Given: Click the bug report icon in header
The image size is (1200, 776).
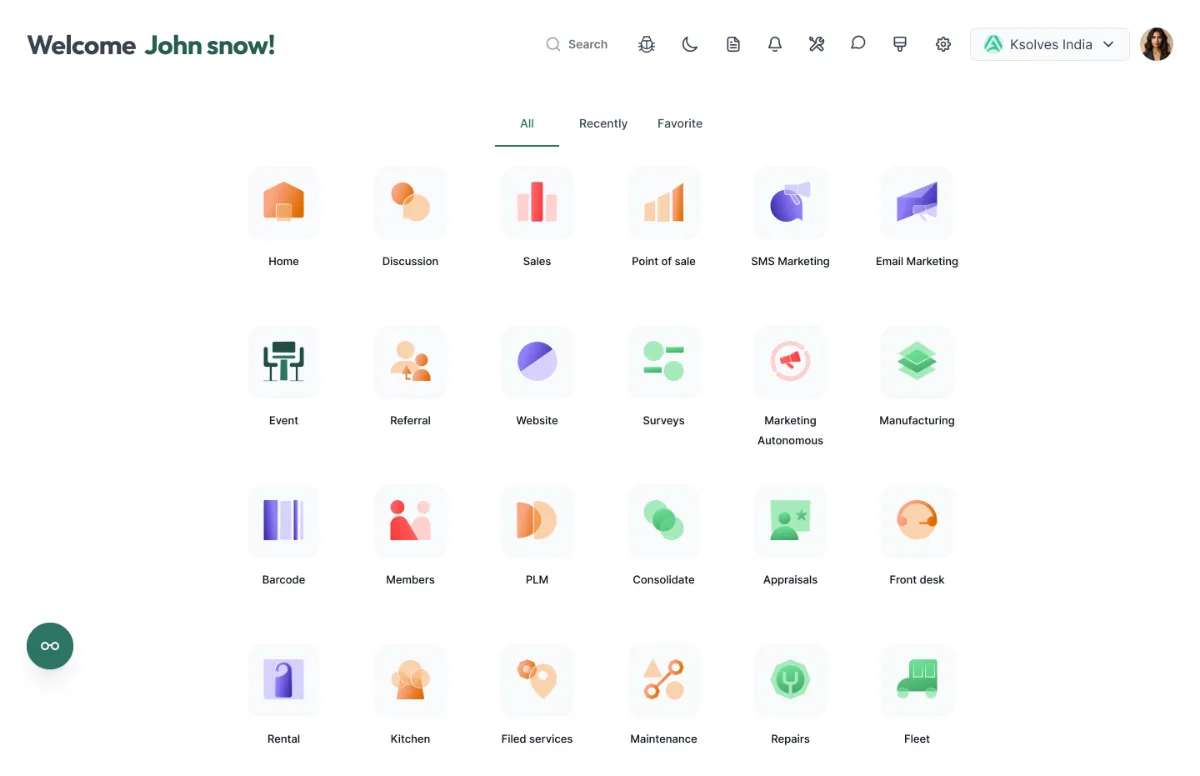Looking at the screenshot, I should coord(647,44).
